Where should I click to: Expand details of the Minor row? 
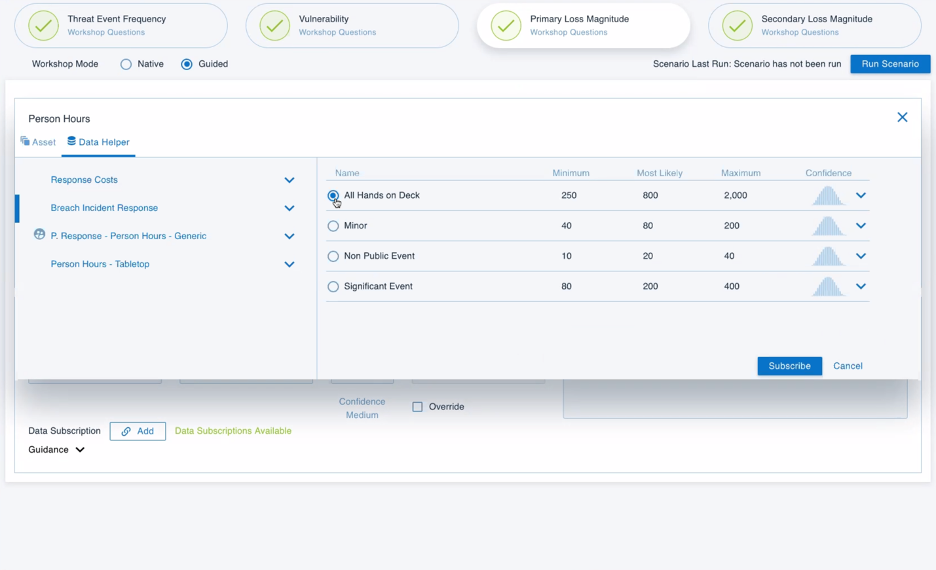861,226
